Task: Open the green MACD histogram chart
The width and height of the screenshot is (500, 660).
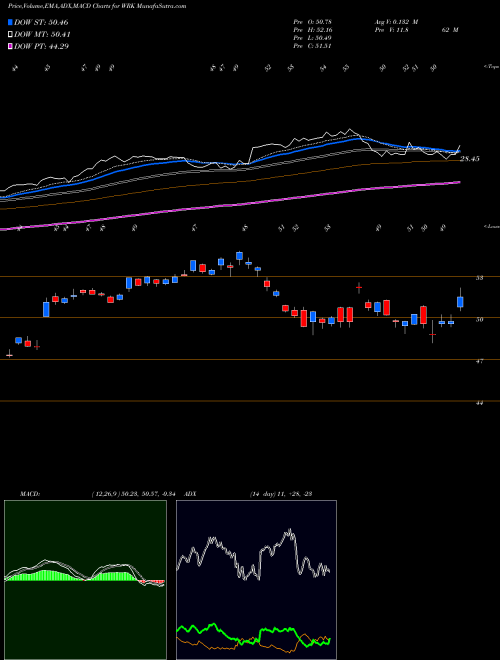Action: coord(85,580)
